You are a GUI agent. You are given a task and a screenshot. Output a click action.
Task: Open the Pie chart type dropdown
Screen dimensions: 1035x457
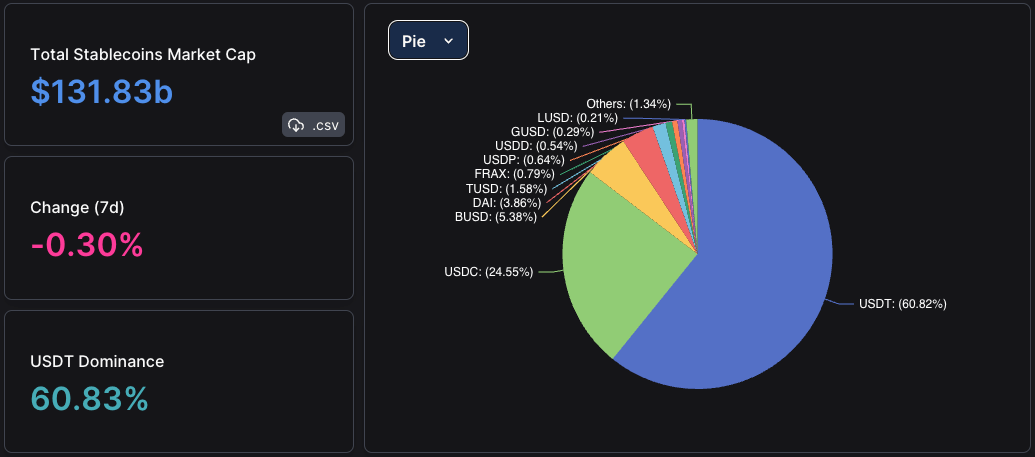point(428,40)
